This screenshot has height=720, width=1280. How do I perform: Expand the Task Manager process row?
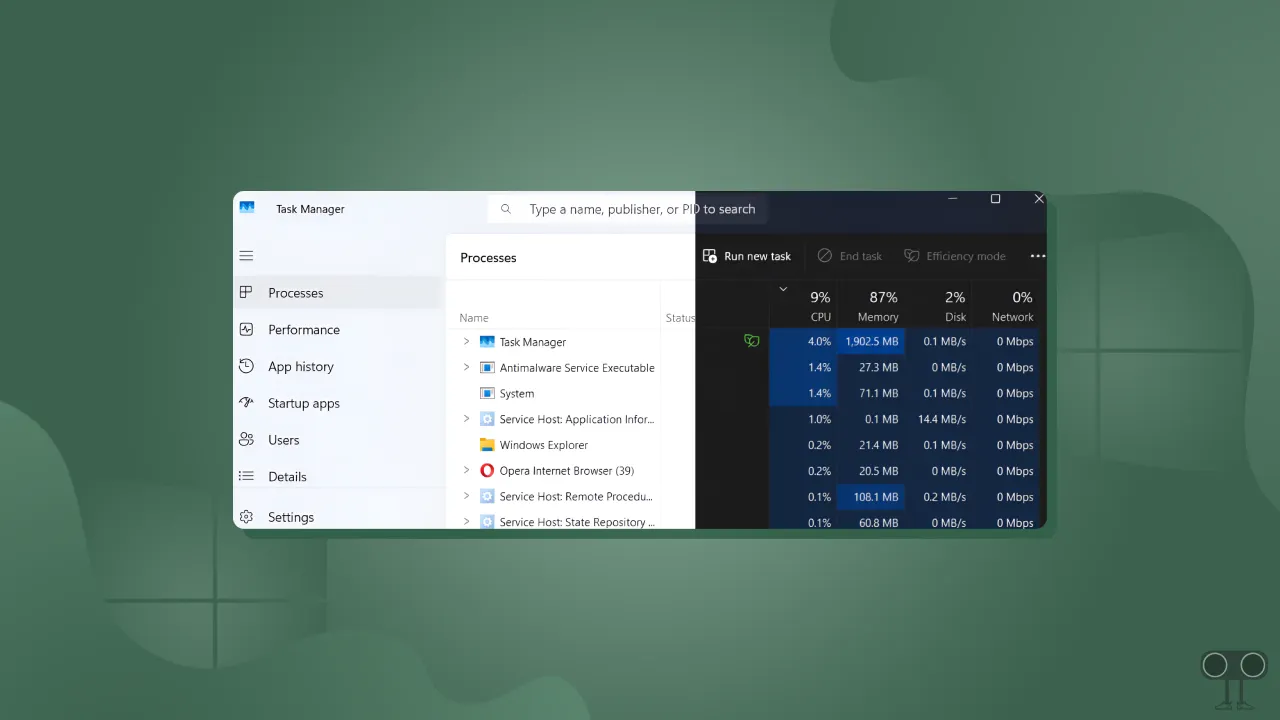pos(466,341)
